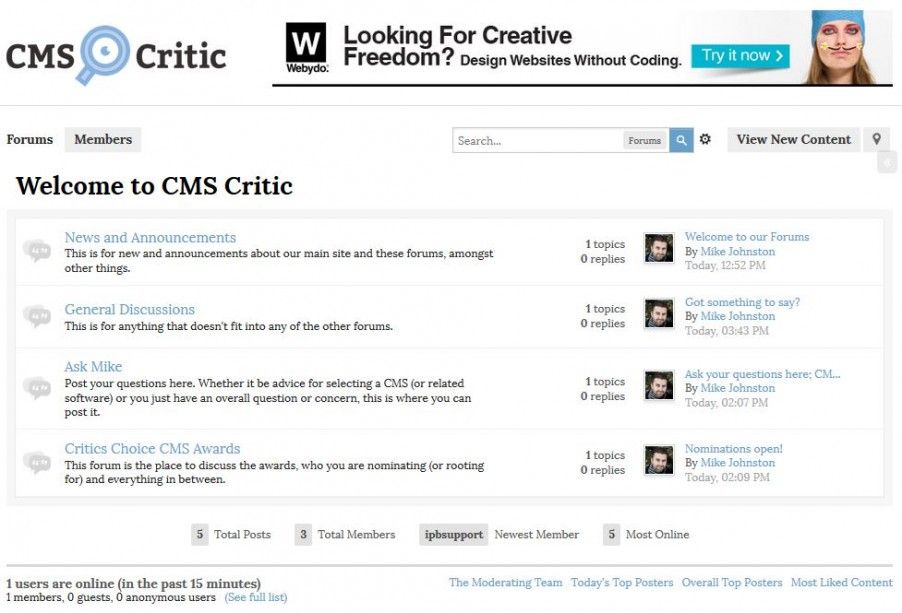
Task: Click Try it now banner button
Action: tap(740, 56)
